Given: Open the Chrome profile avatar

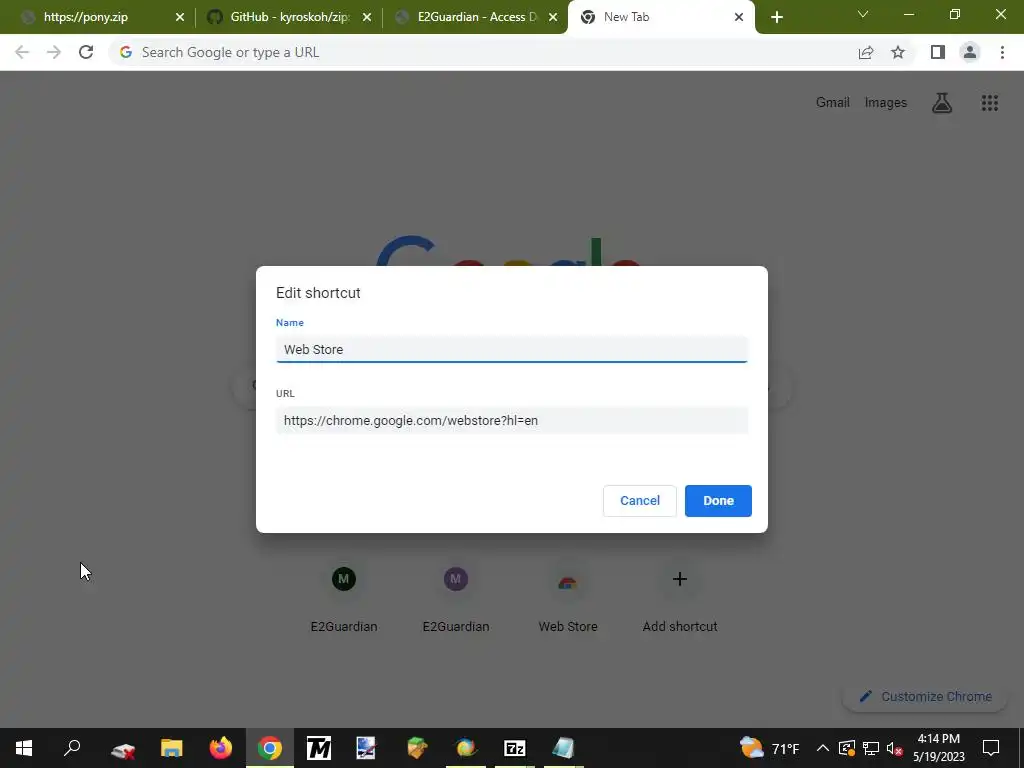Looking at the screenshot, I should coord(970,52).
